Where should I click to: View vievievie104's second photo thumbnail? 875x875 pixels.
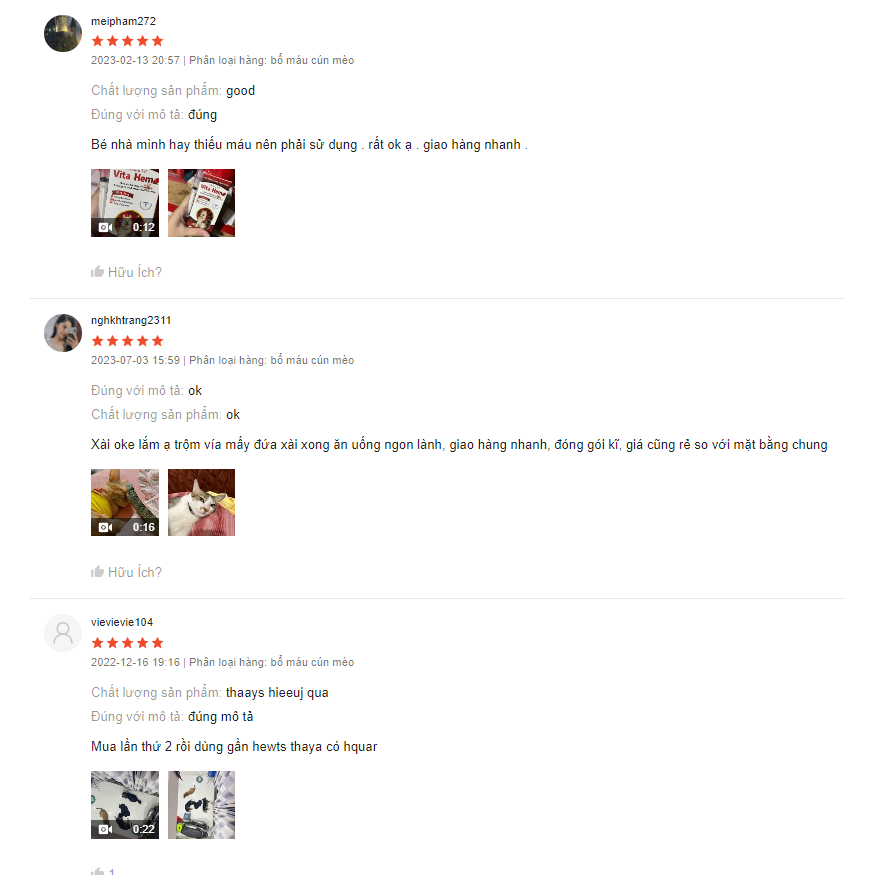point(201,805)
